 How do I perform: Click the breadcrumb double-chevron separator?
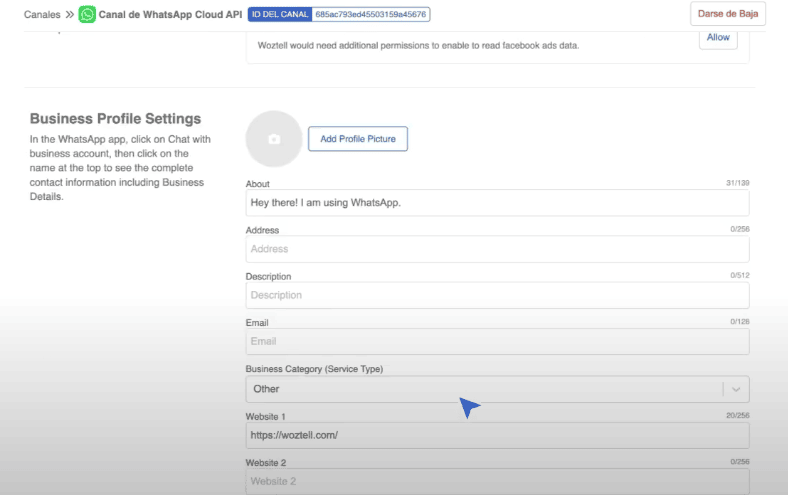point(69,15)
